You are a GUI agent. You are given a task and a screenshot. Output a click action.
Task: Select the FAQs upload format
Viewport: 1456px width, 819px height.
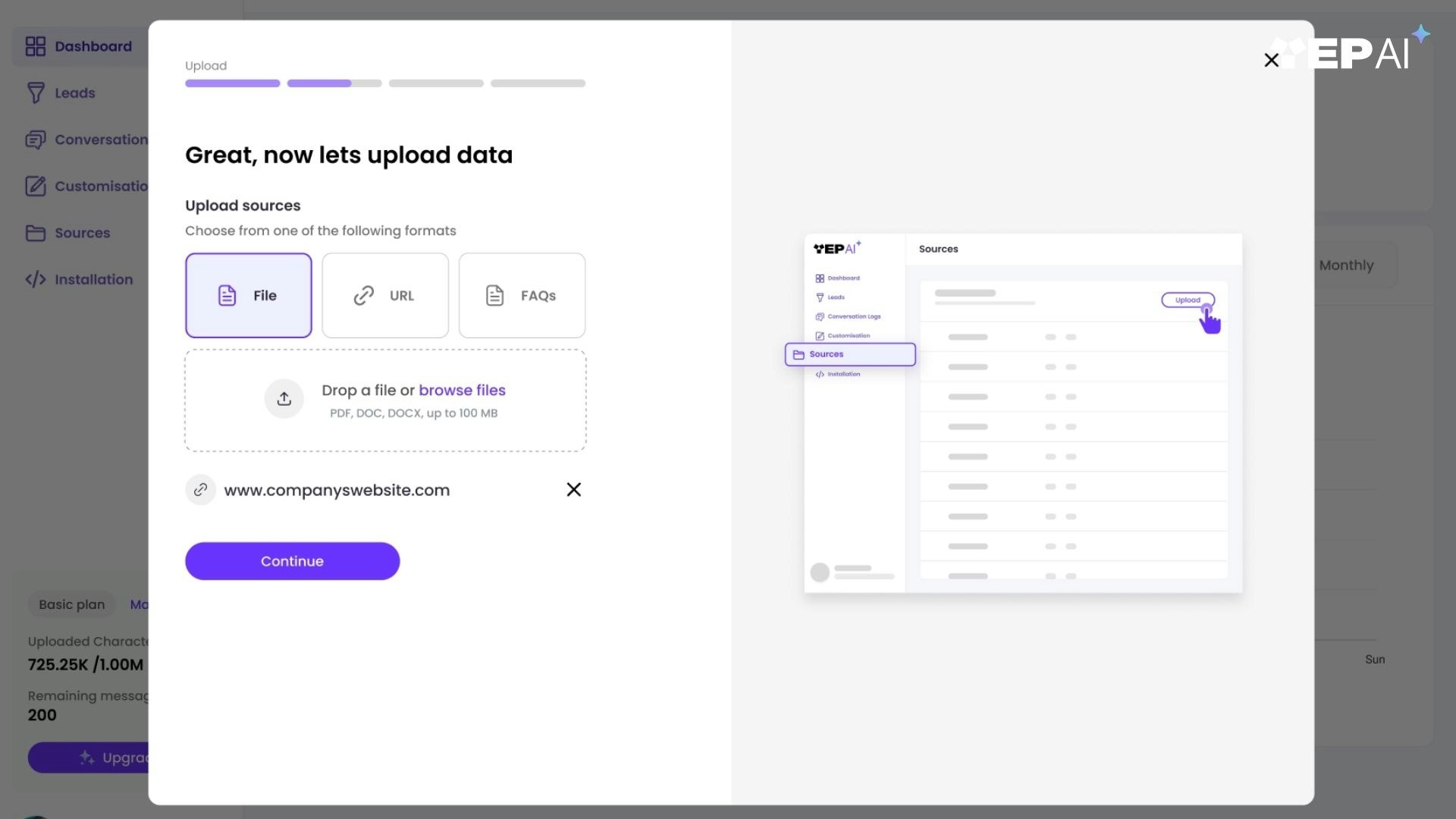click(521, 296)
